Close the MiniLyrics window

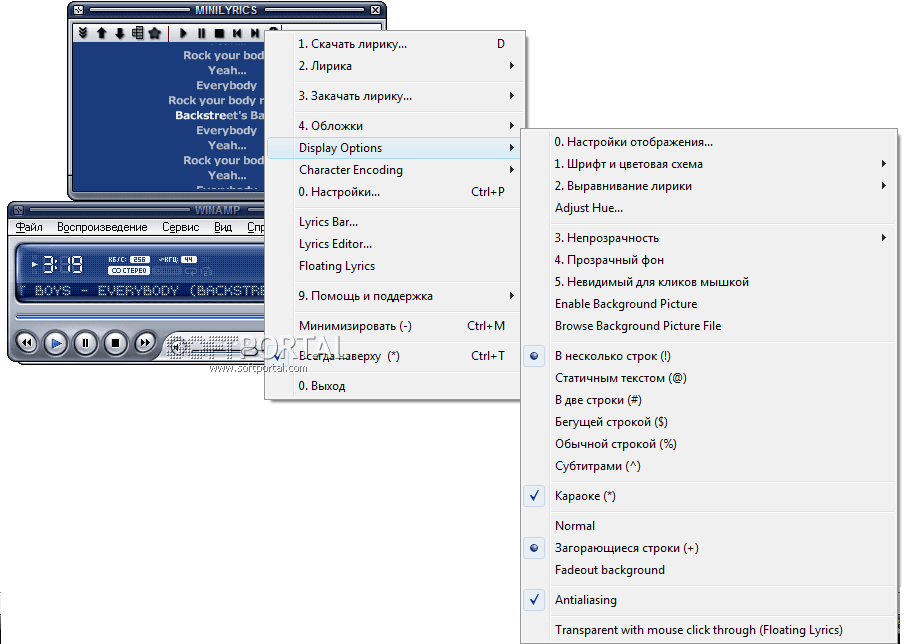coord(375,10)
